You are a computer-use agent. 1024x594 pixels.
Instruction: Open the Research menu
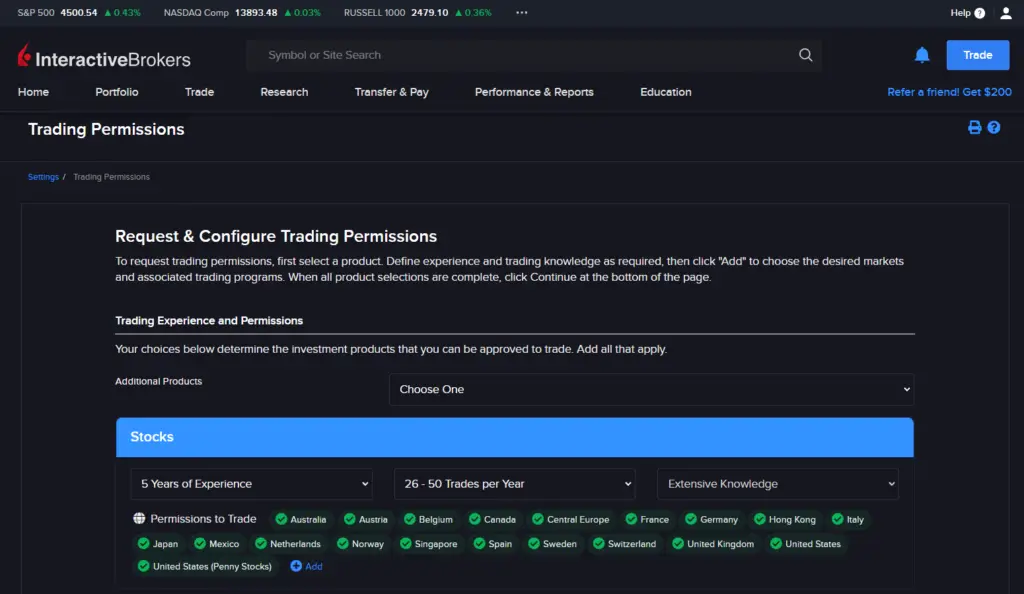(x=284, y=92)
